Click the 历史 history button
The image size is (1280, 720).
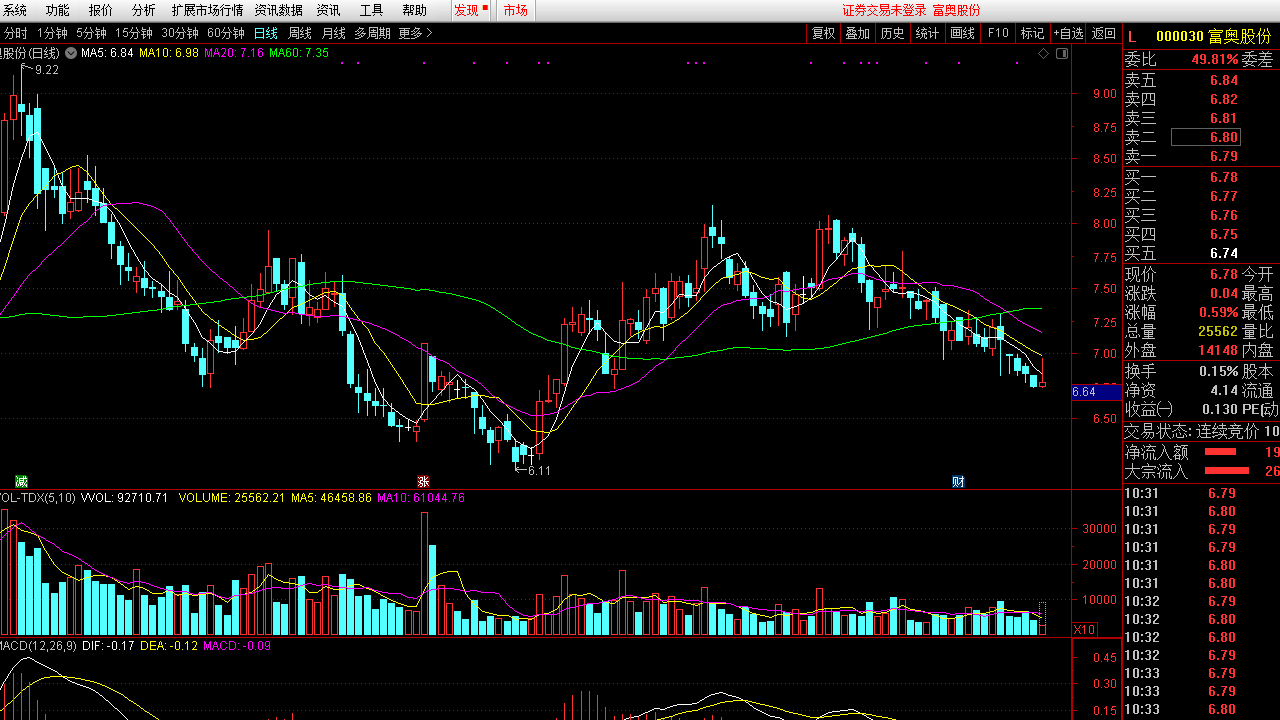892,33
